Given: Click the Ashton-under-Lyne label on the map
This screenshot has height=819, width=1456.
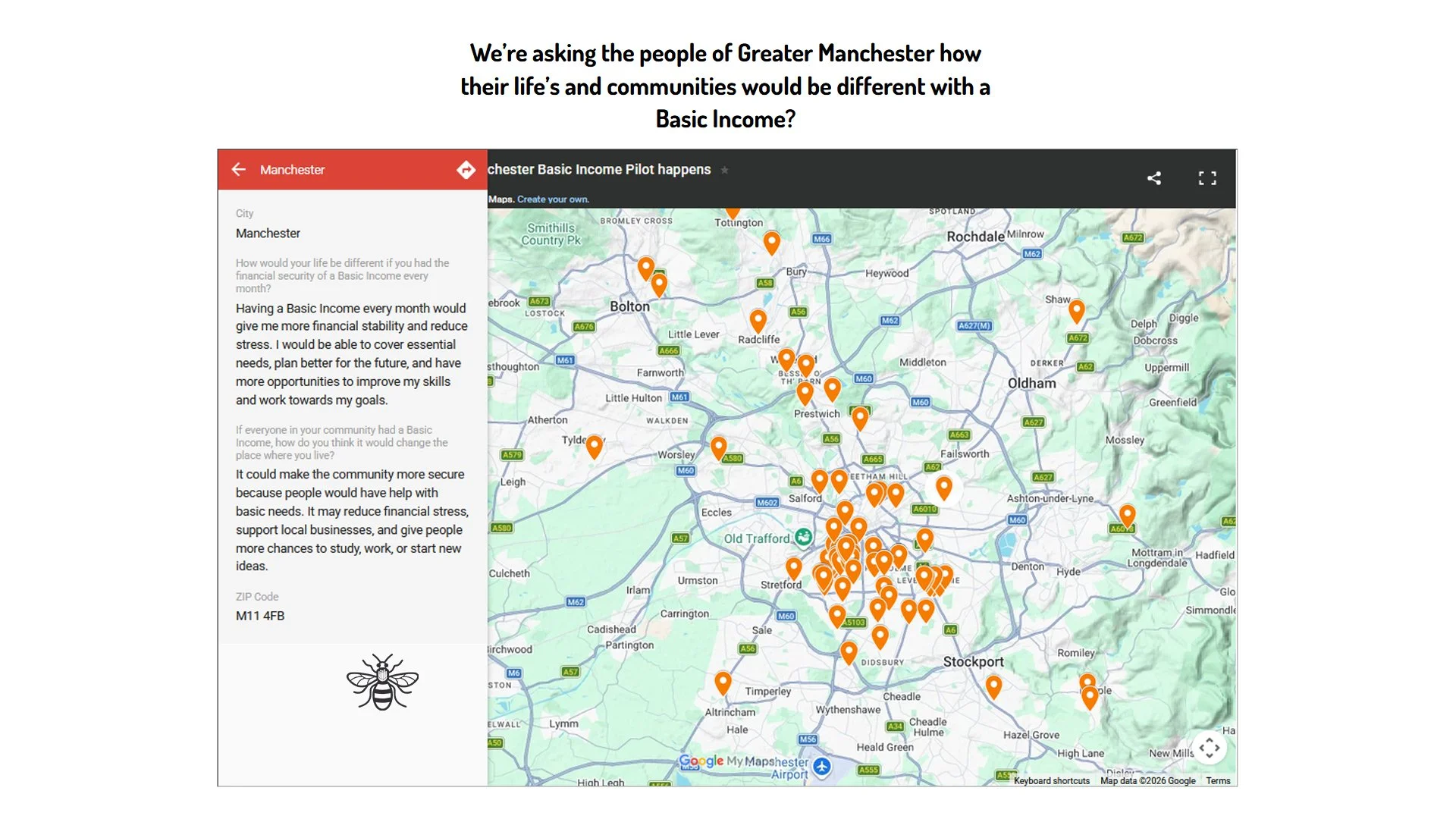Looking at the screenshot, I should tap(1050, 498).
